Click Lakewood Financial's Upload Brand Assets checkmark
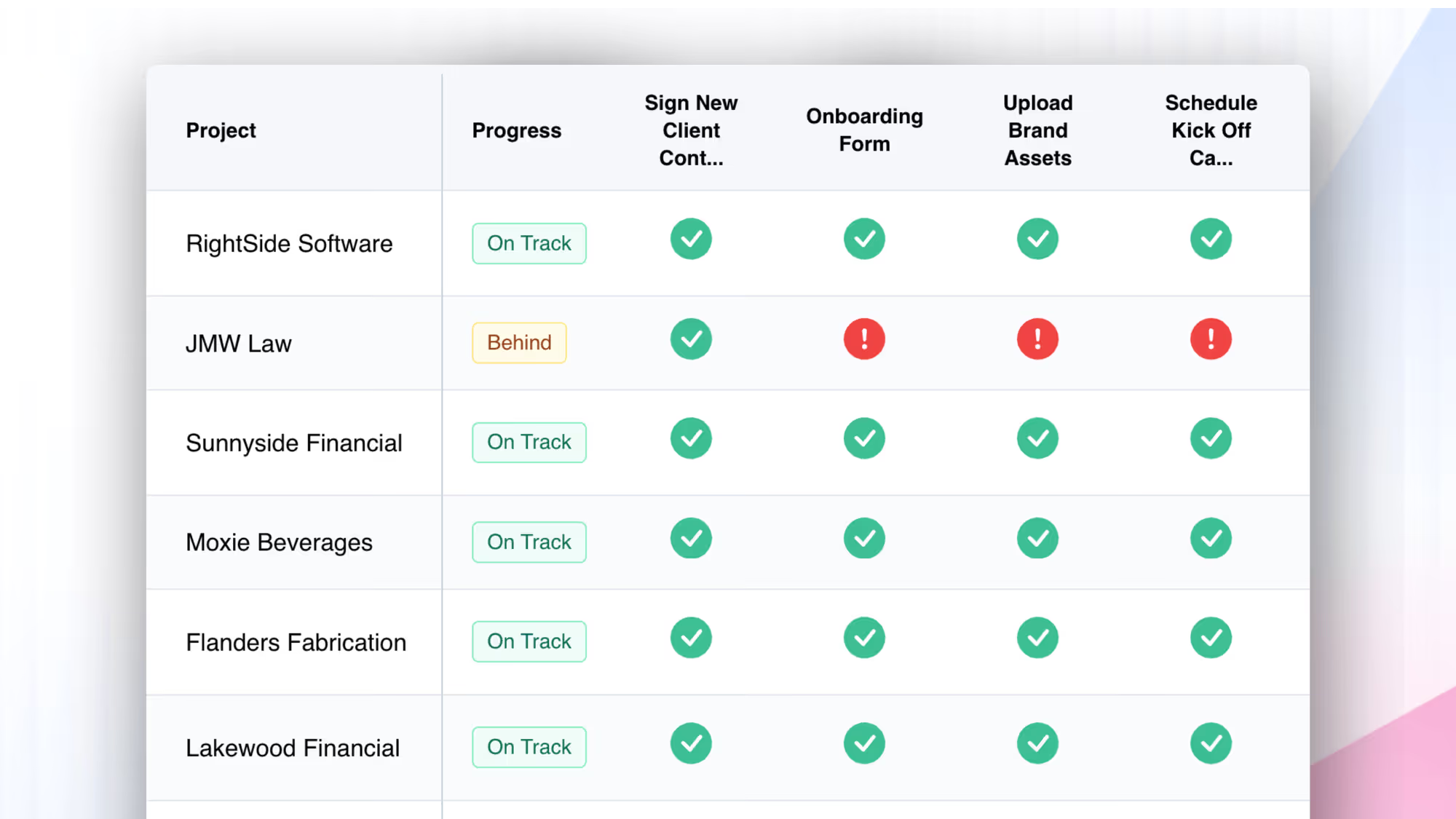1456x819 pixels. click(x=1037, y=743)
